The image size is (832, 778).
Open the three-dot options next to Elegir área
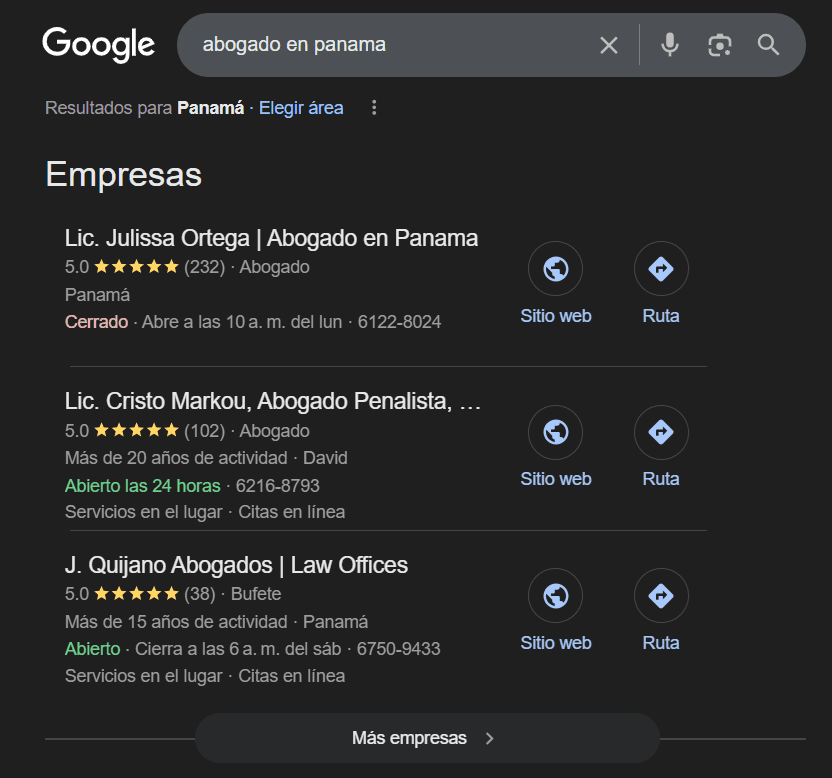click(x=373, y=107)
